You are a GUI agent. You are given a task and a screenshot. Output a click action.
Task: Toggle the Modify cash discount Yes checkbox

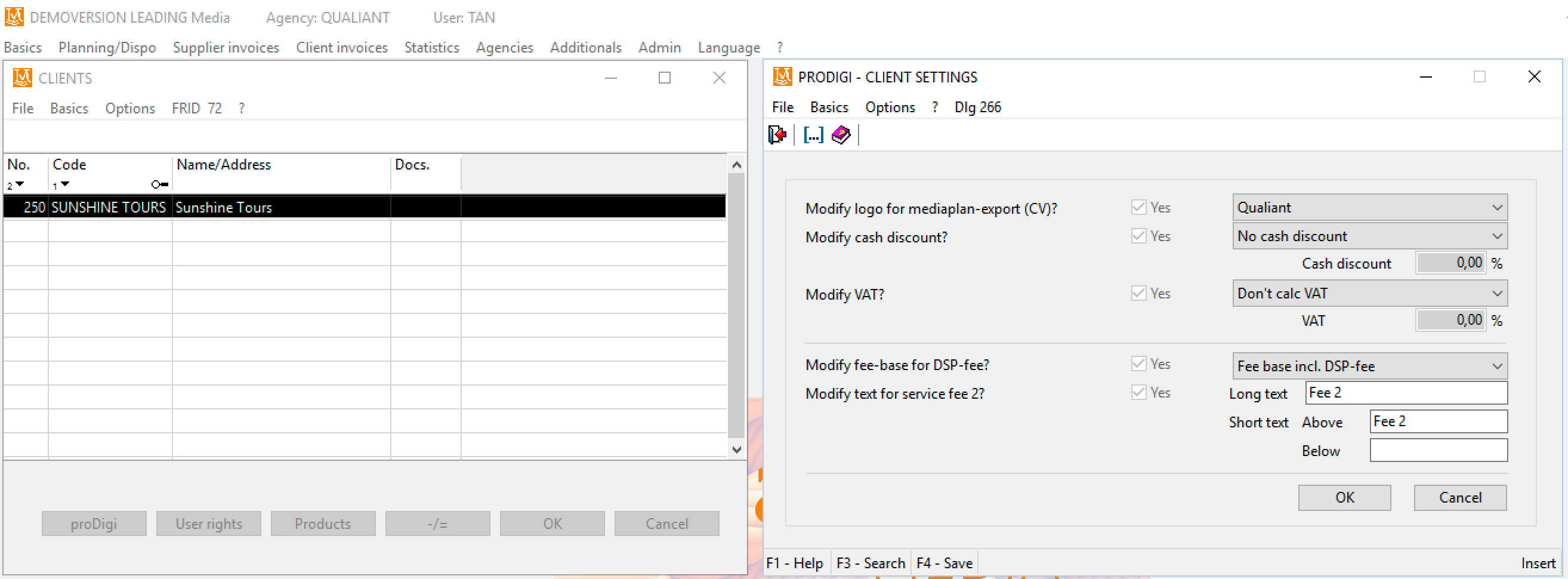(1138, 236)
